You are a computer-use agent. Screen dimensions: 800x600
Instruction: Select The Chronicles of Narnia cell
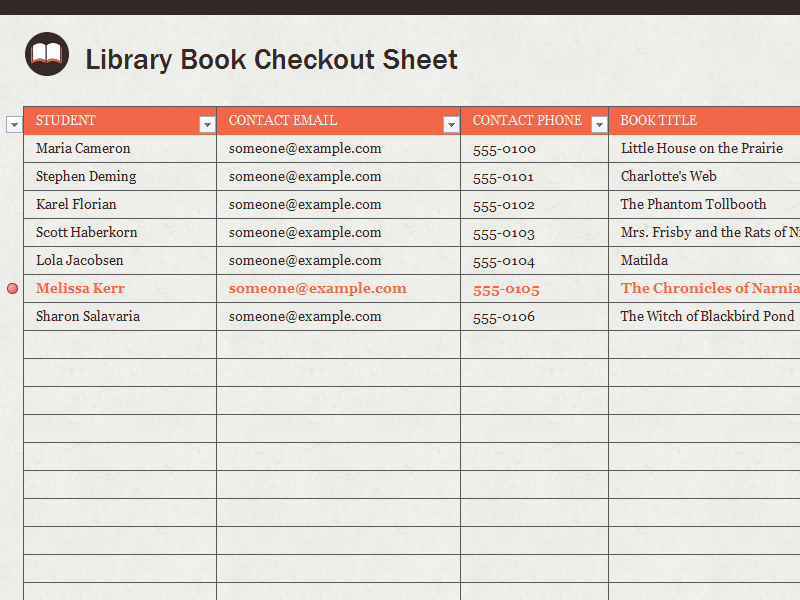pos(705,289)
